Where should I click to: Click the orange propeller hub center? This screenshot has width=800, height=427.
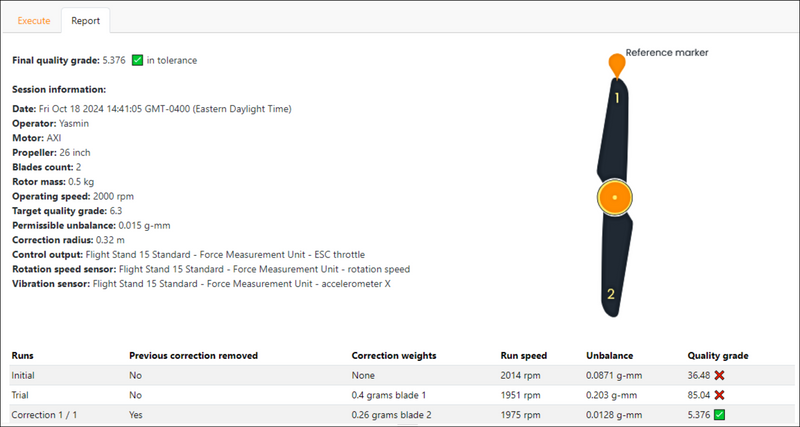point(615,199)
